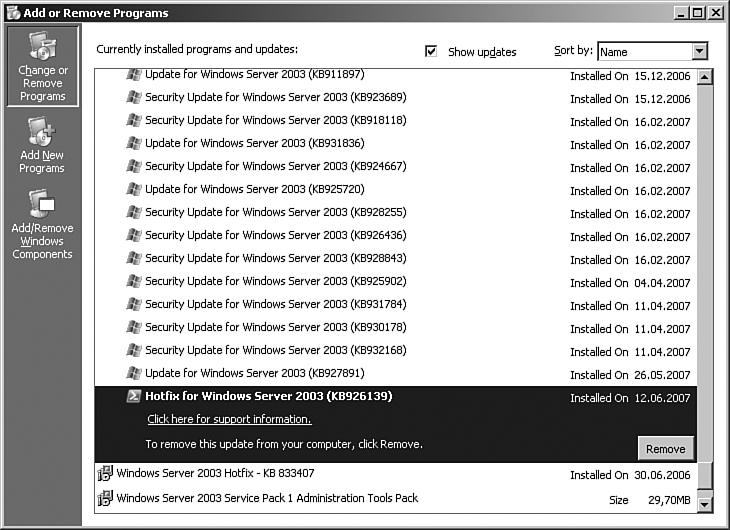Click Installed On 26.05.2007 date
This screenshot has height=530, width=730.
[x=630, y=375]
